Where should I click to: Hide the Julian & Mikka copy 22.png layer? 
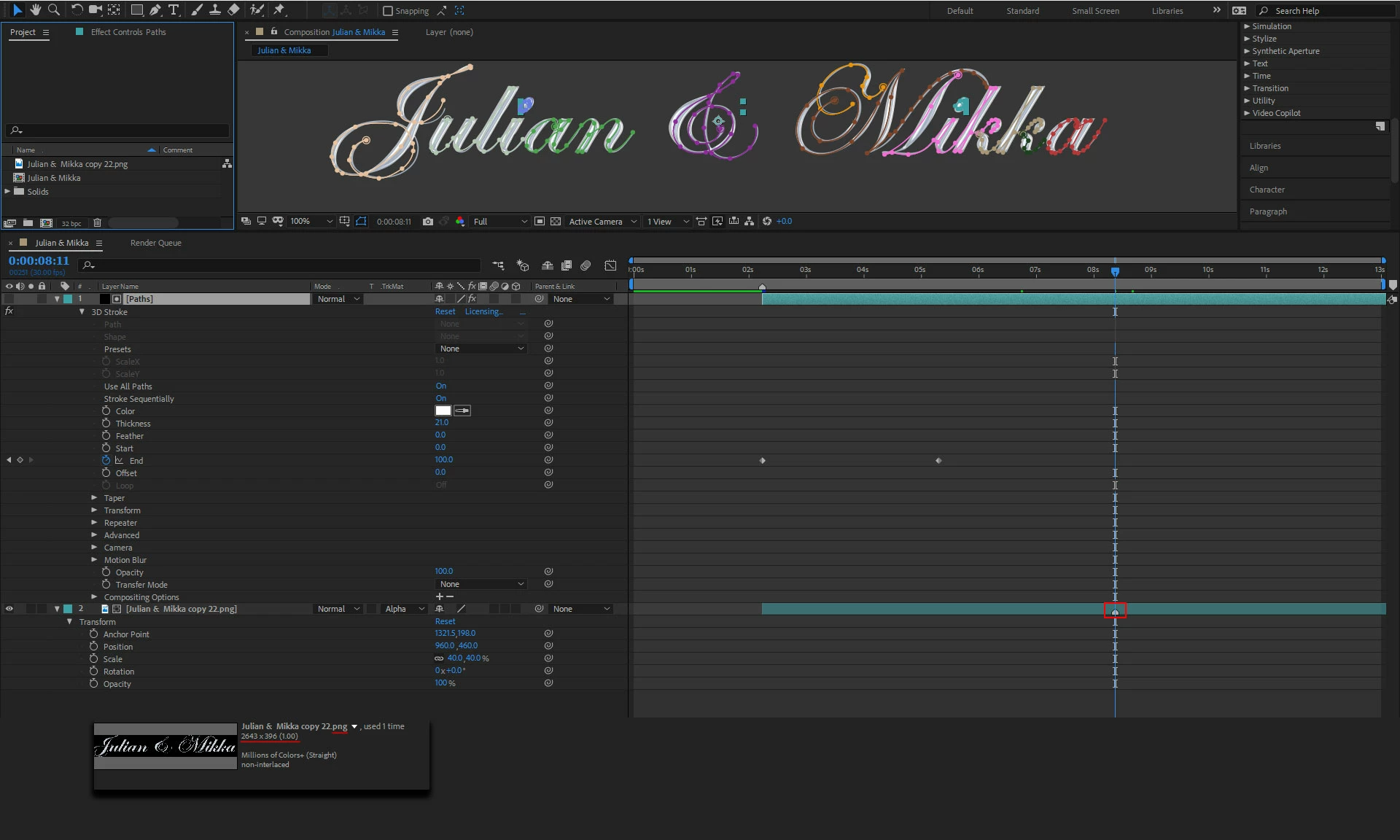click(x=9, y=609)
